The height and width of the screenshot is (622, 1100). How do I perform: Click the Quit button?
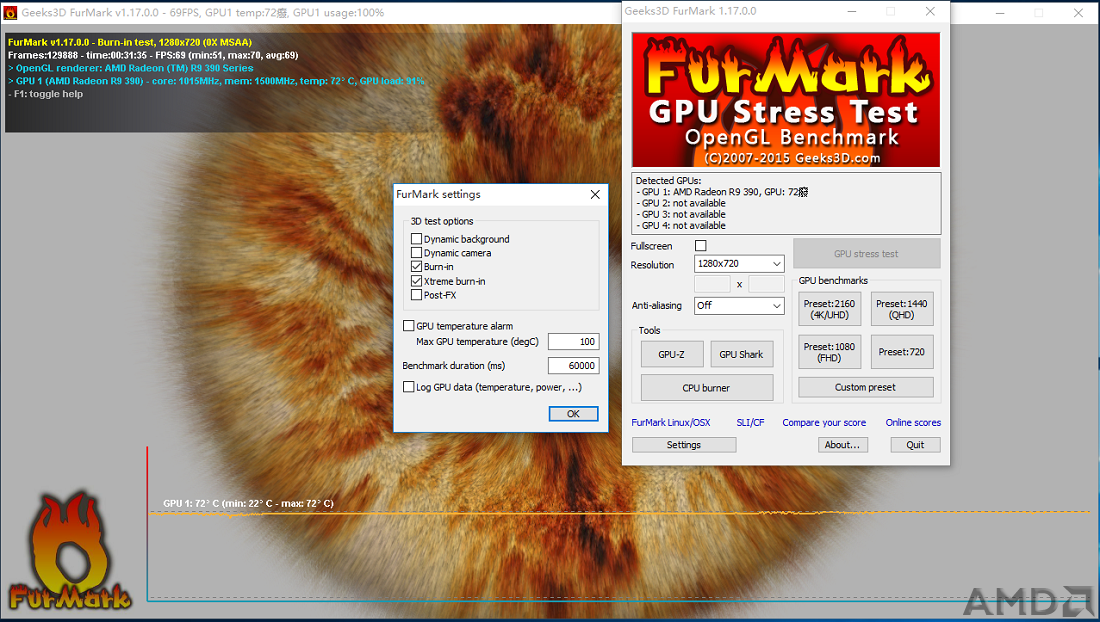pyautogui.click(x=915, y=445)
